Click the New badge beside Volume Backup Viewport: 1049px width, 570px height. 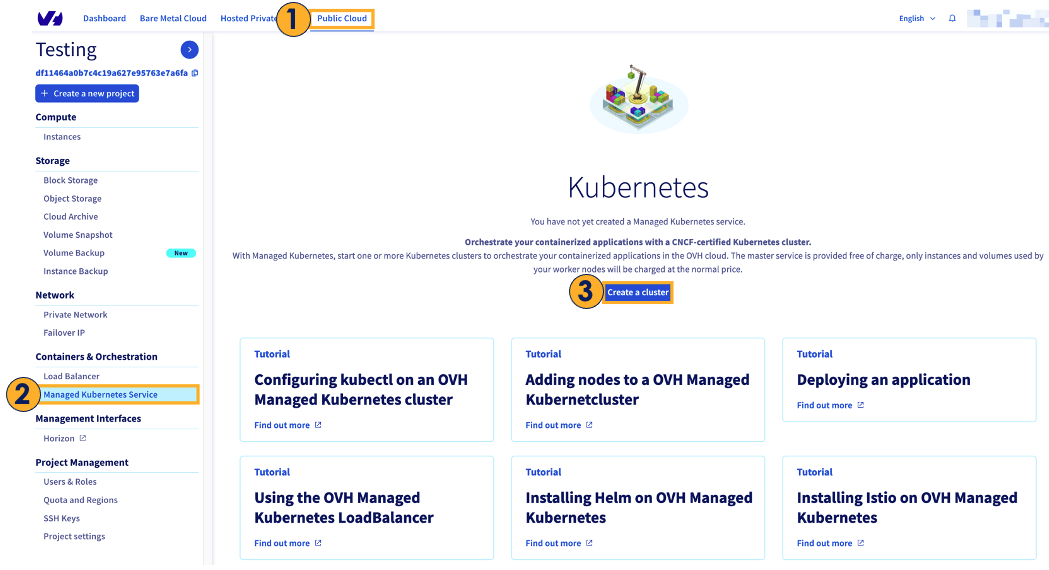click(181, 253)
